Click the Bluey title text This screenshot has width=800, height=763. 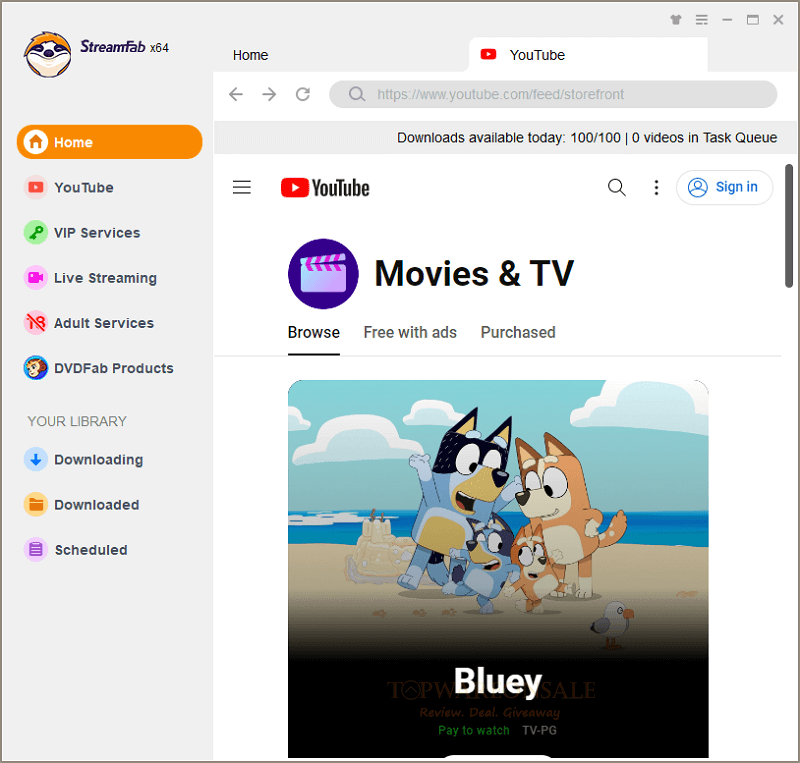click(x=498, y=681)
